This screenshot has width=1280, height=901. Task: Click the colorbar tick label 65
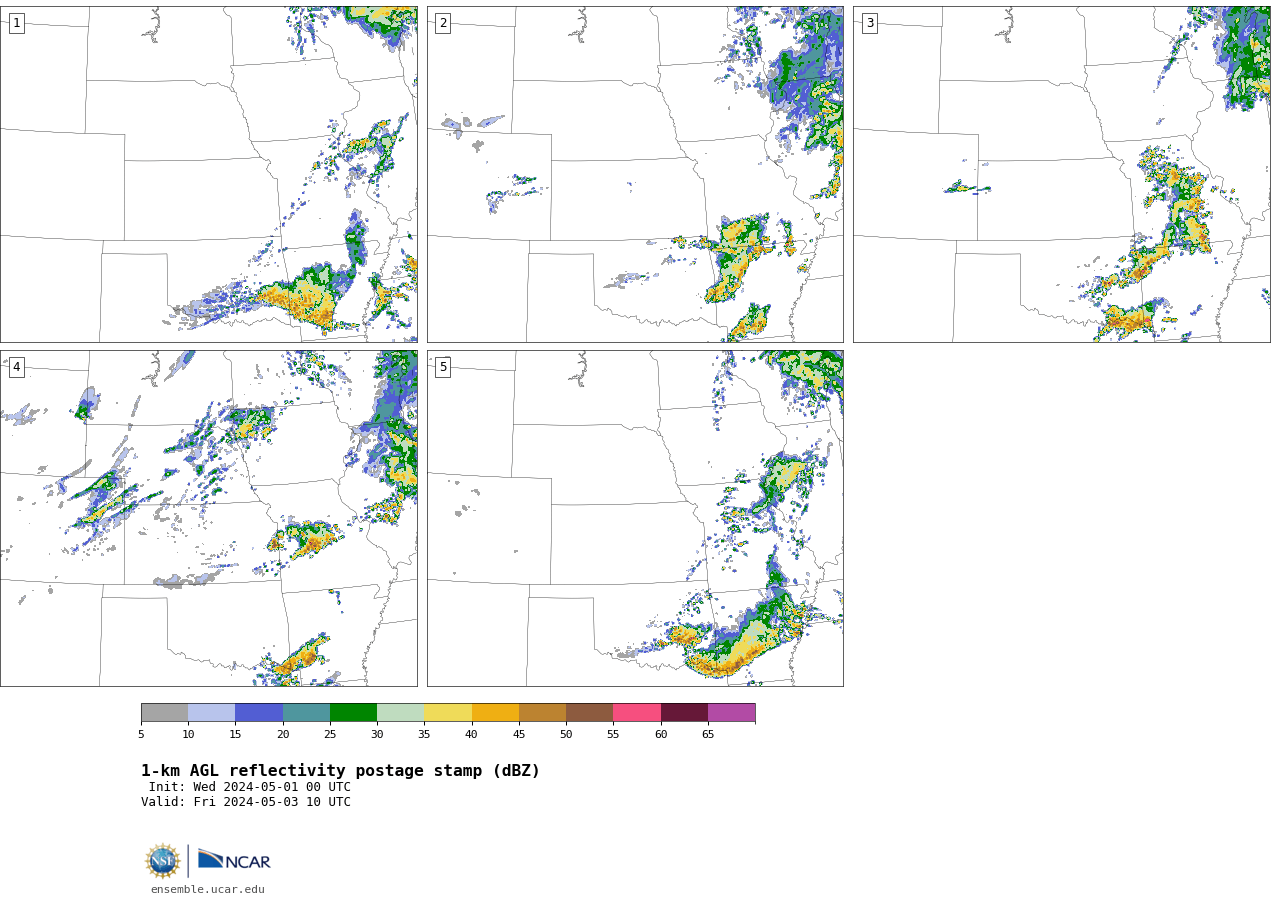(708, 735)
